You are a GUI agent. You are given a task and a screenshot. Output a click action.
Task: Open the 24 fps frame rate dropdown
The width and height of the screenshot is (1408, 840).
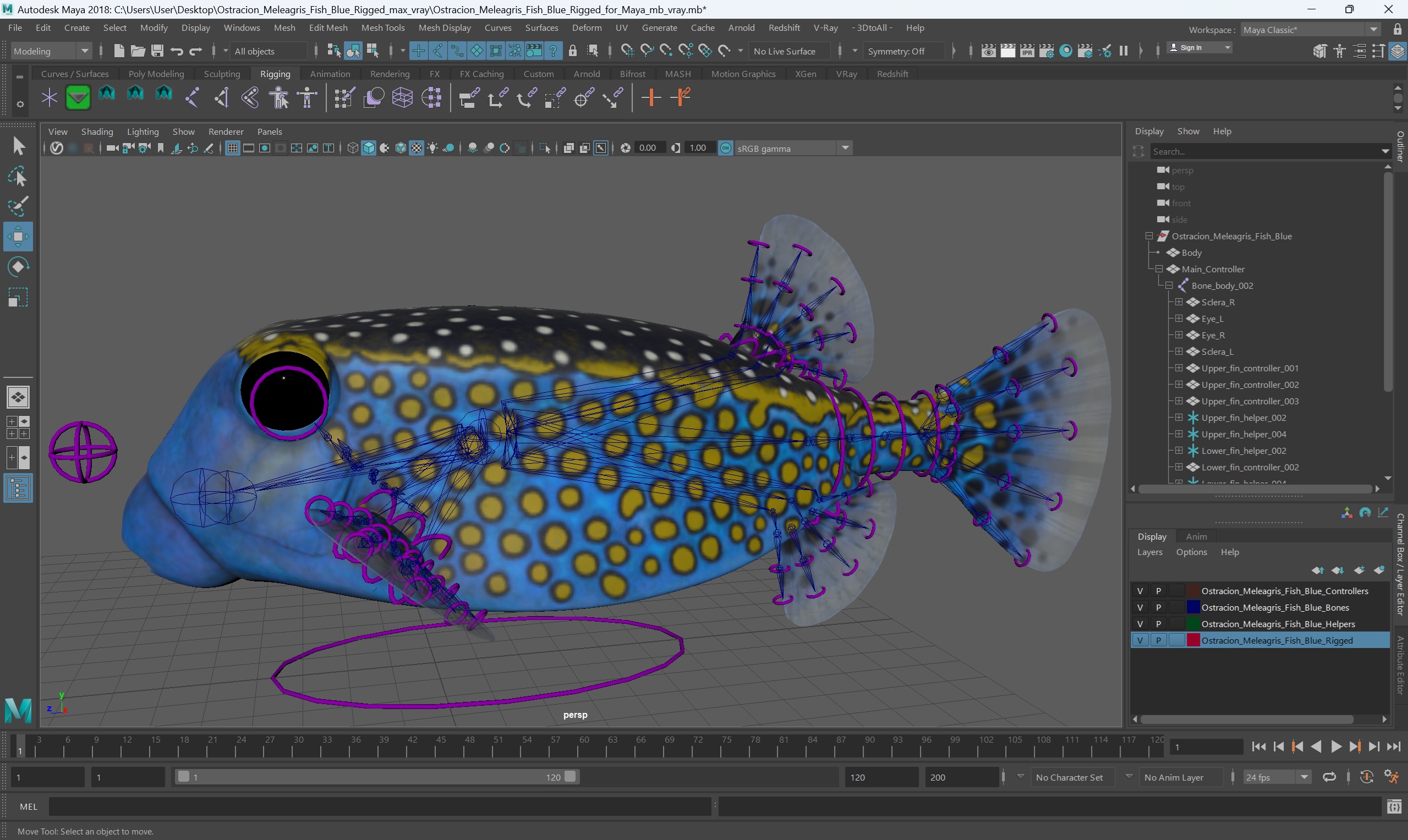[x=1276, y=777]
